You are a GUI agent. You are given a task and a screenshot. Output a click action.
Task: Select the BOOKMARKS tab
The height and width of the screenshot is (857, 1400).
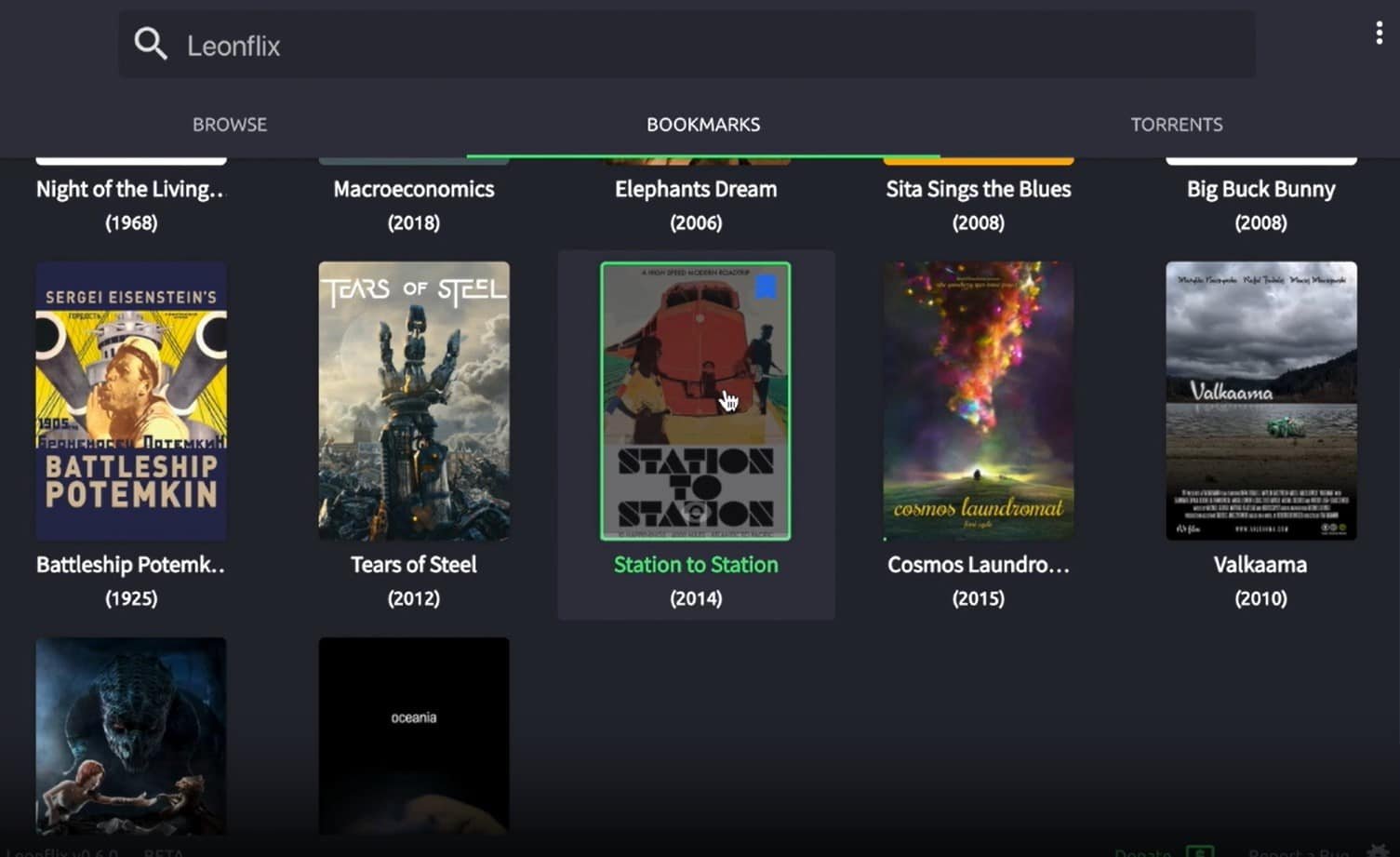[703, 125]
